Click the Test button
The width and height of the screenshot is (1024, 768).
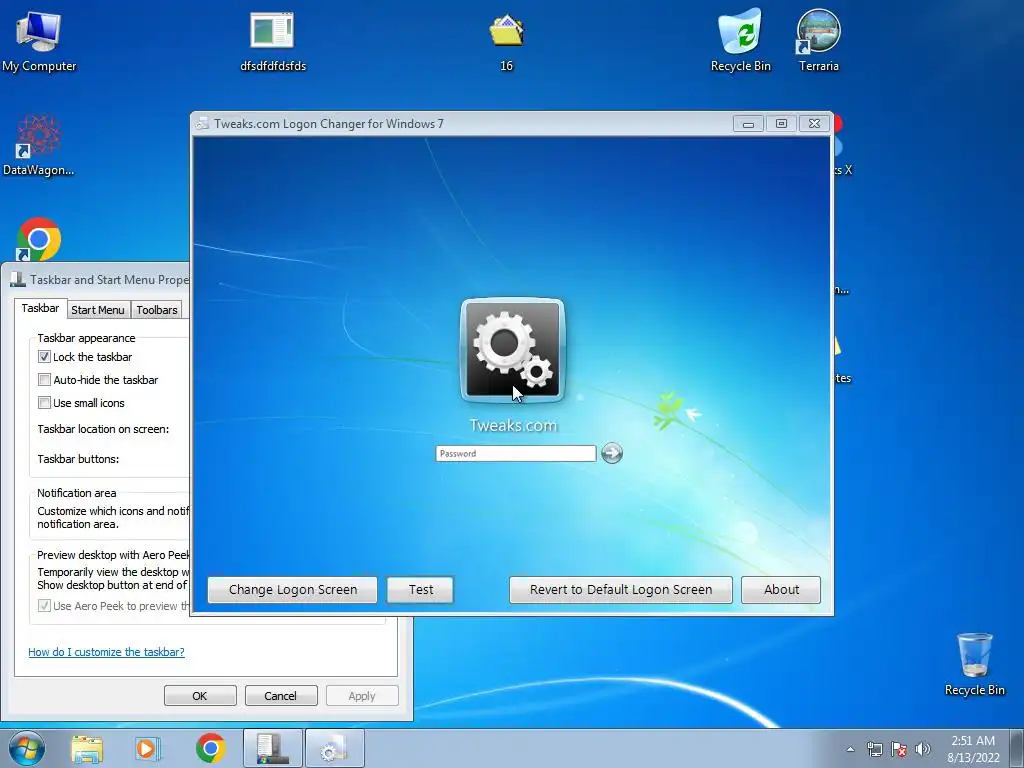(421, 590)
